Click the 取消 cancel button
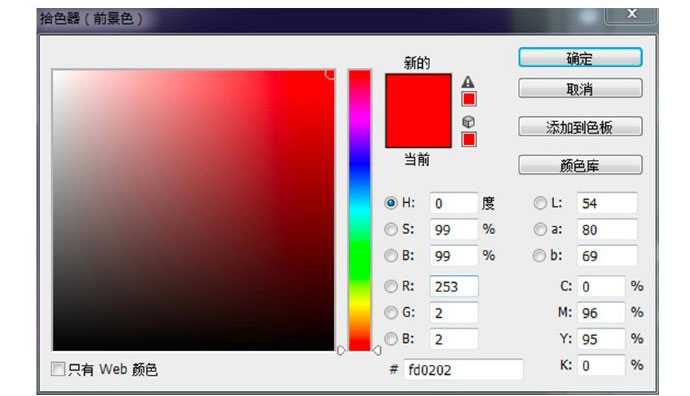The image size is (690, 396). (580, 89)
